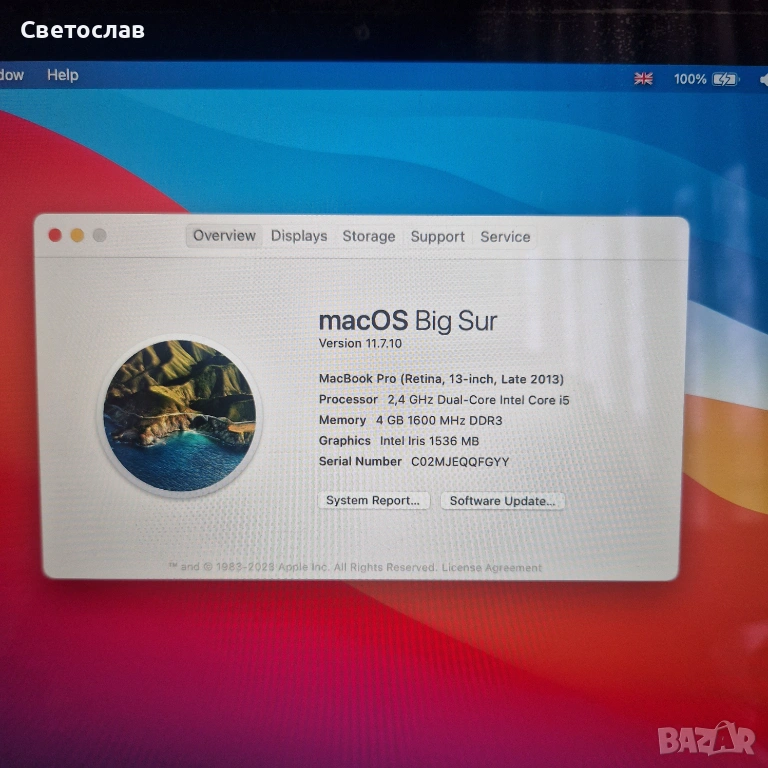Click the UK flag input source icon
768x768 pixels.
pos(643,79)
